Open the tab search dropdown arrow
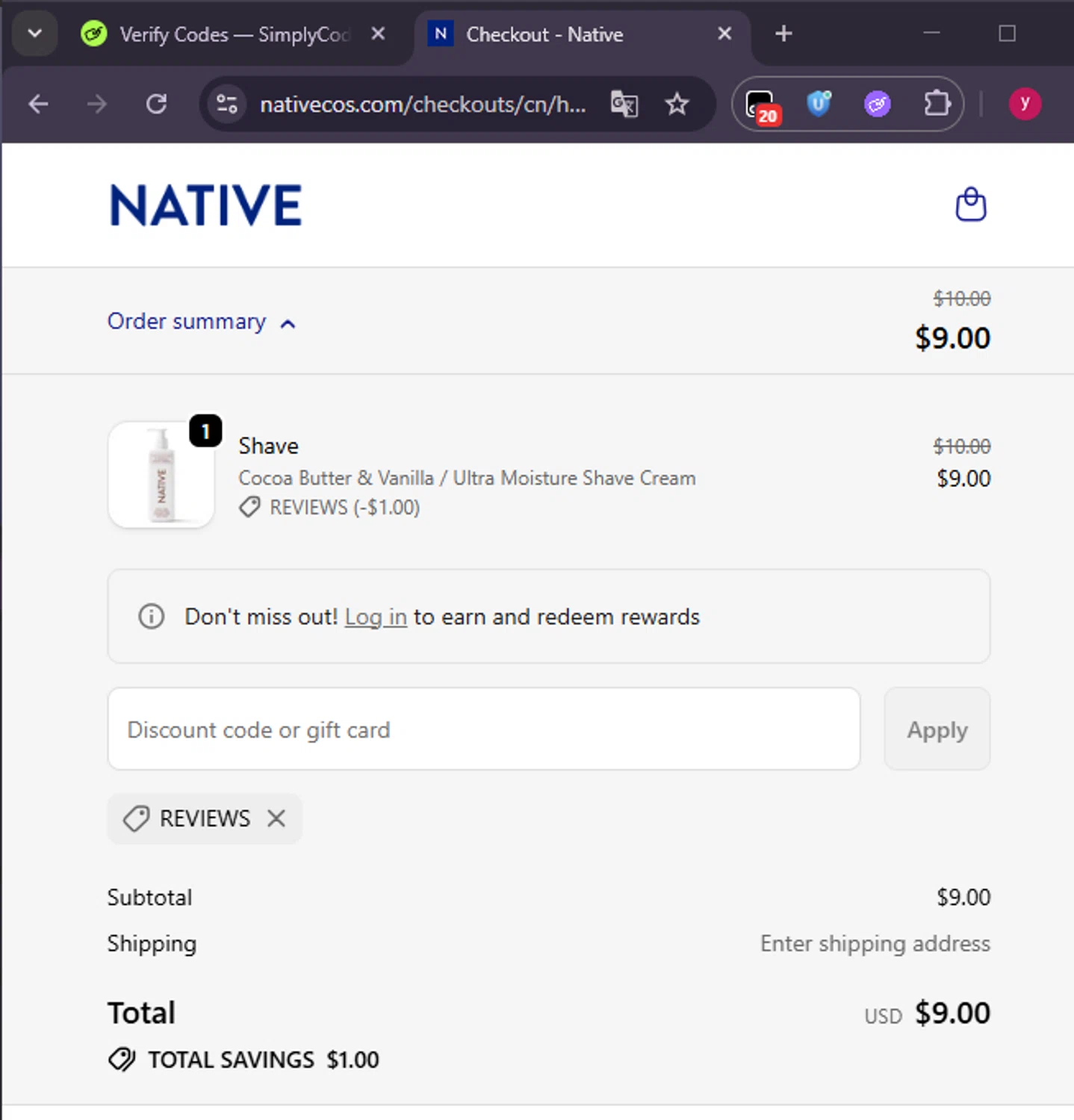 coord(34,34)
